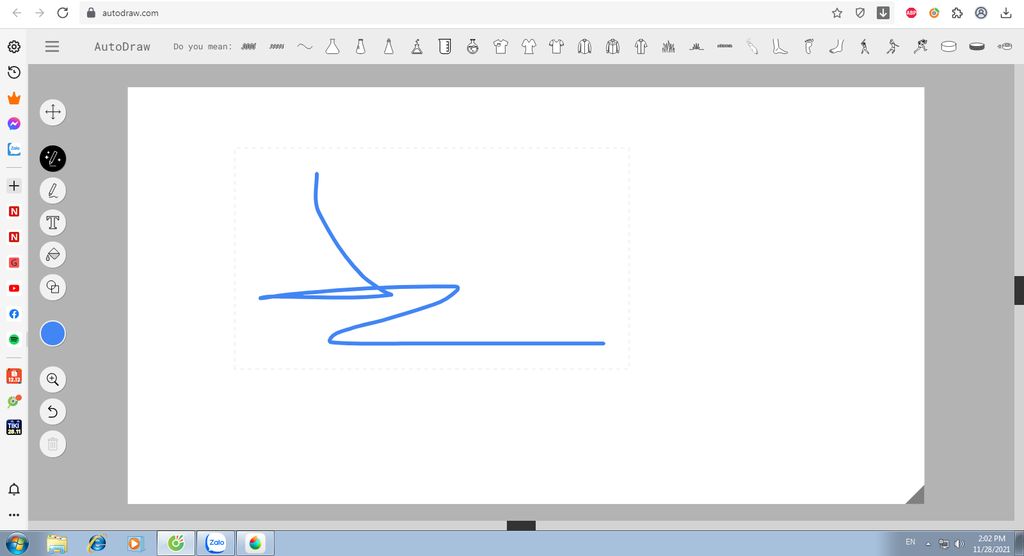Screen dimensions: 1024x556
Task: Open Facebook from the sidebar
Action: tap(14, 314)
